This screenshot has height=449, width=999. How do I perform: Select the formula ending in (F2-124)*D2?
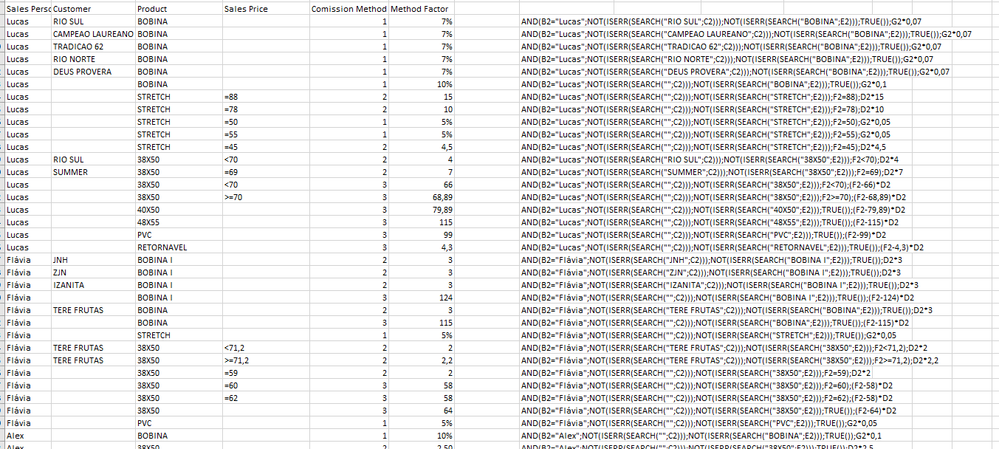717,297
